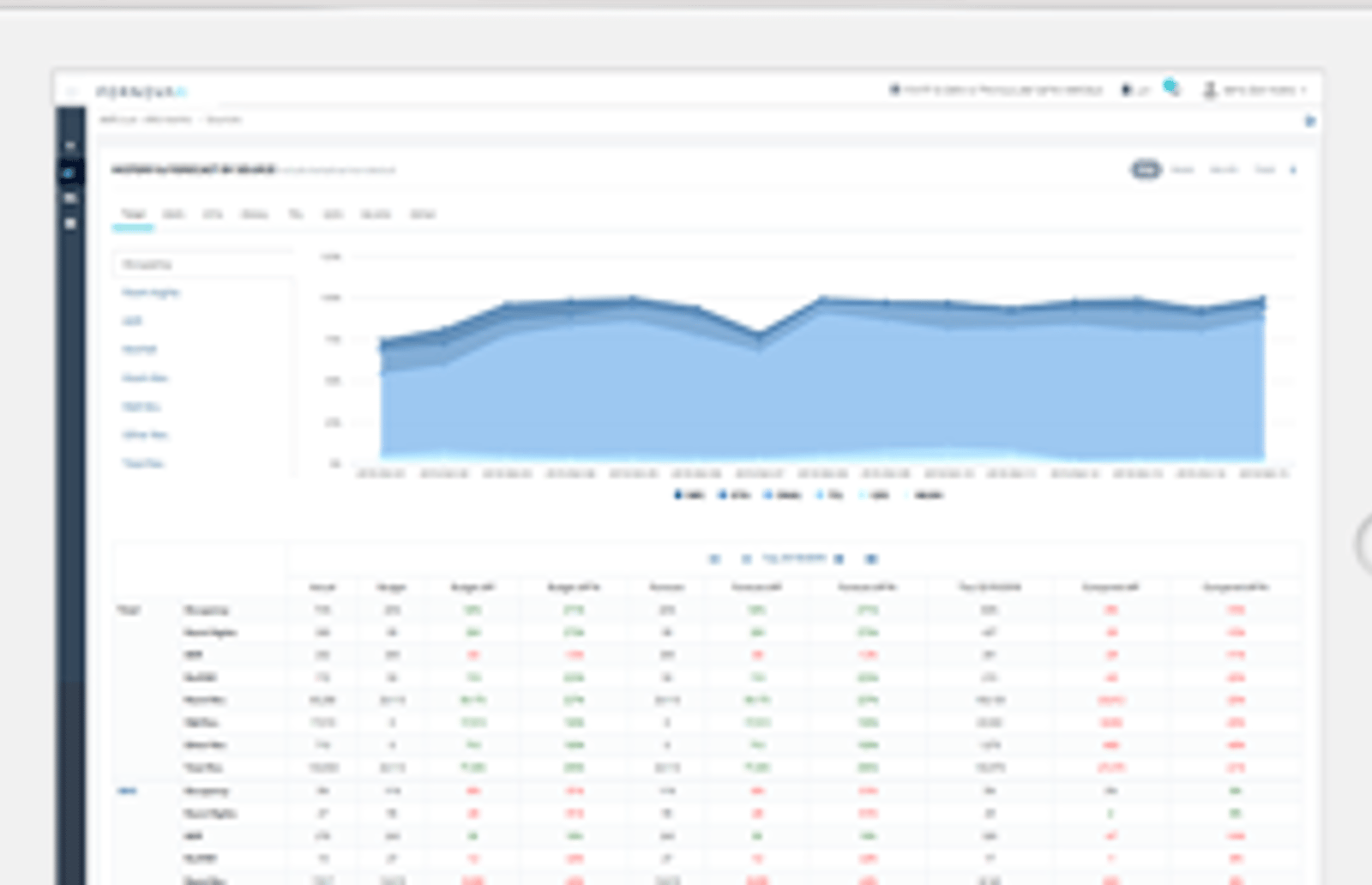Click the breadcrumb path below the logo
Viewport: 1372px width, 885px height.
pos(170,119)
